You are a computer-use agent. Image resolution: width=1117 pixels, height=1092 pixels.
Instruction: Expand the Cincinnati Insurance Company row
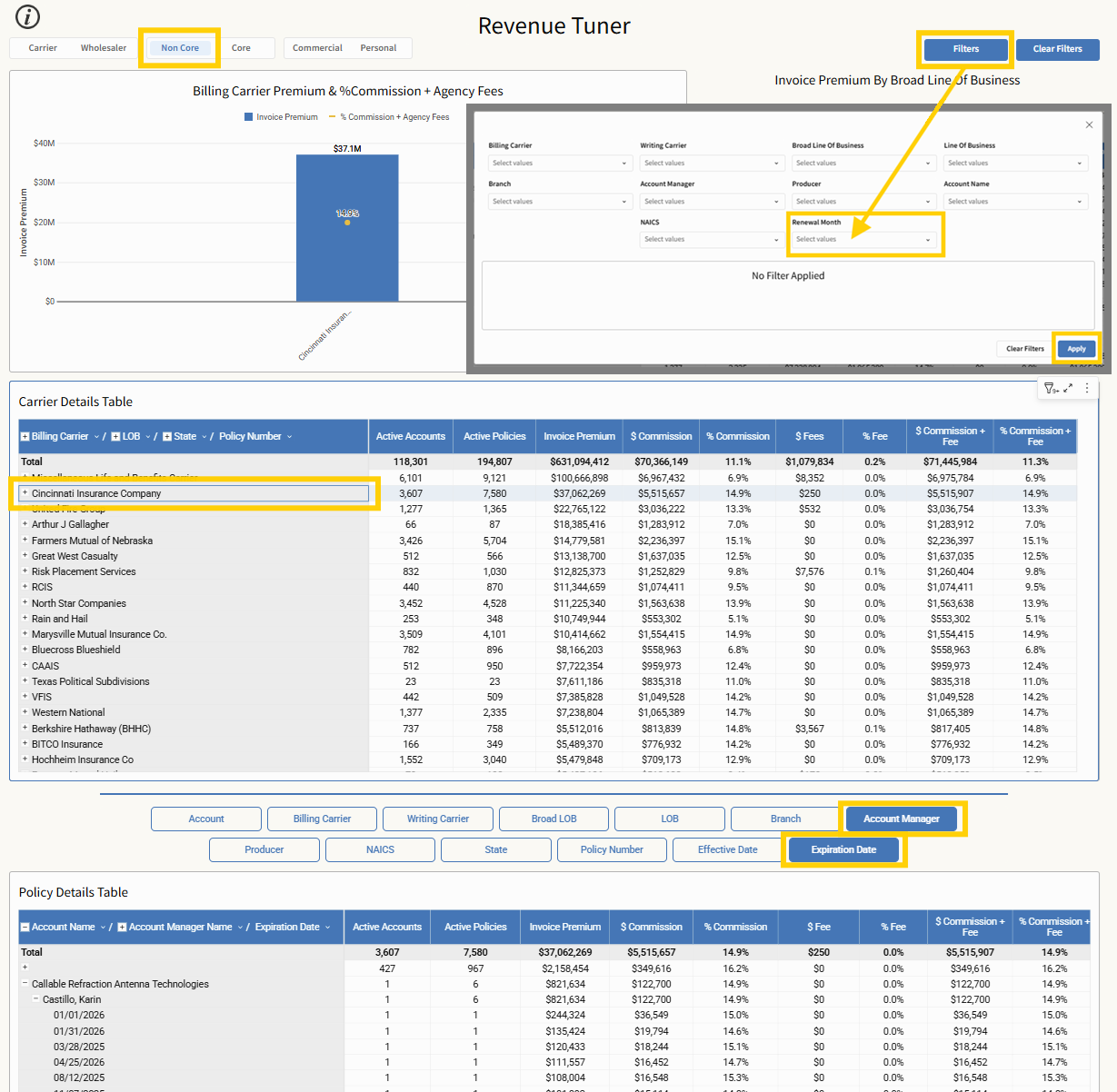25,493
